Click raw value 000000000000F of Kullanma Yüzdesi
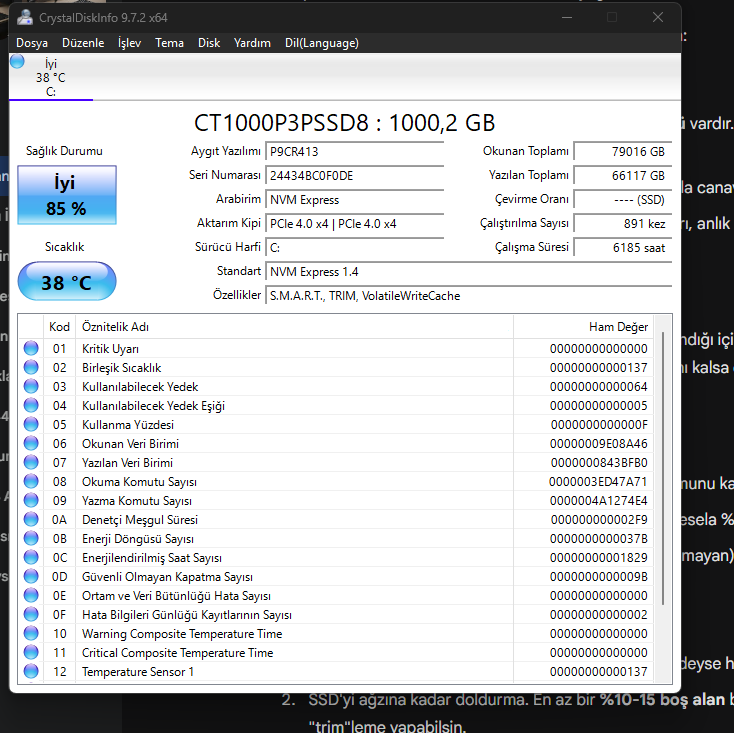Screen dimensions: 734x733 [599, 425]
